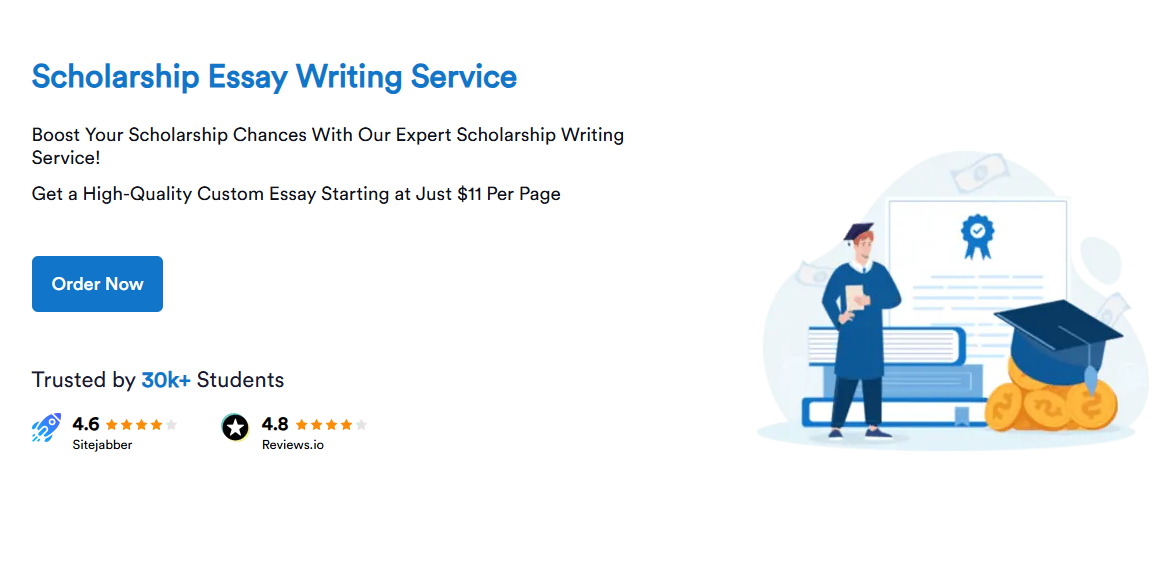Click the 4.6 Sitejabber rating number
Viewport: 1170px width, 570px height.
(x=86, y=424)
